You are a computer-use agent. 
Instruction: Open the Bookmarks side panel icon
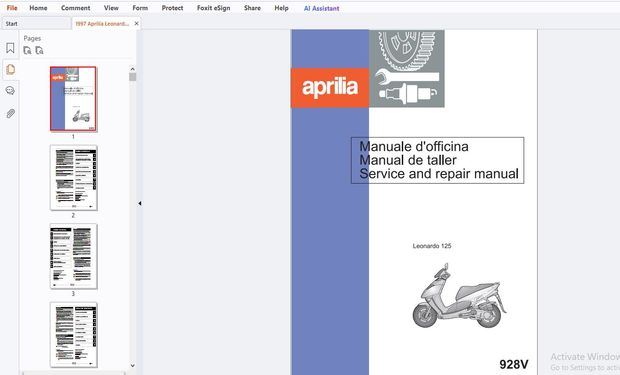coord(10,48)
